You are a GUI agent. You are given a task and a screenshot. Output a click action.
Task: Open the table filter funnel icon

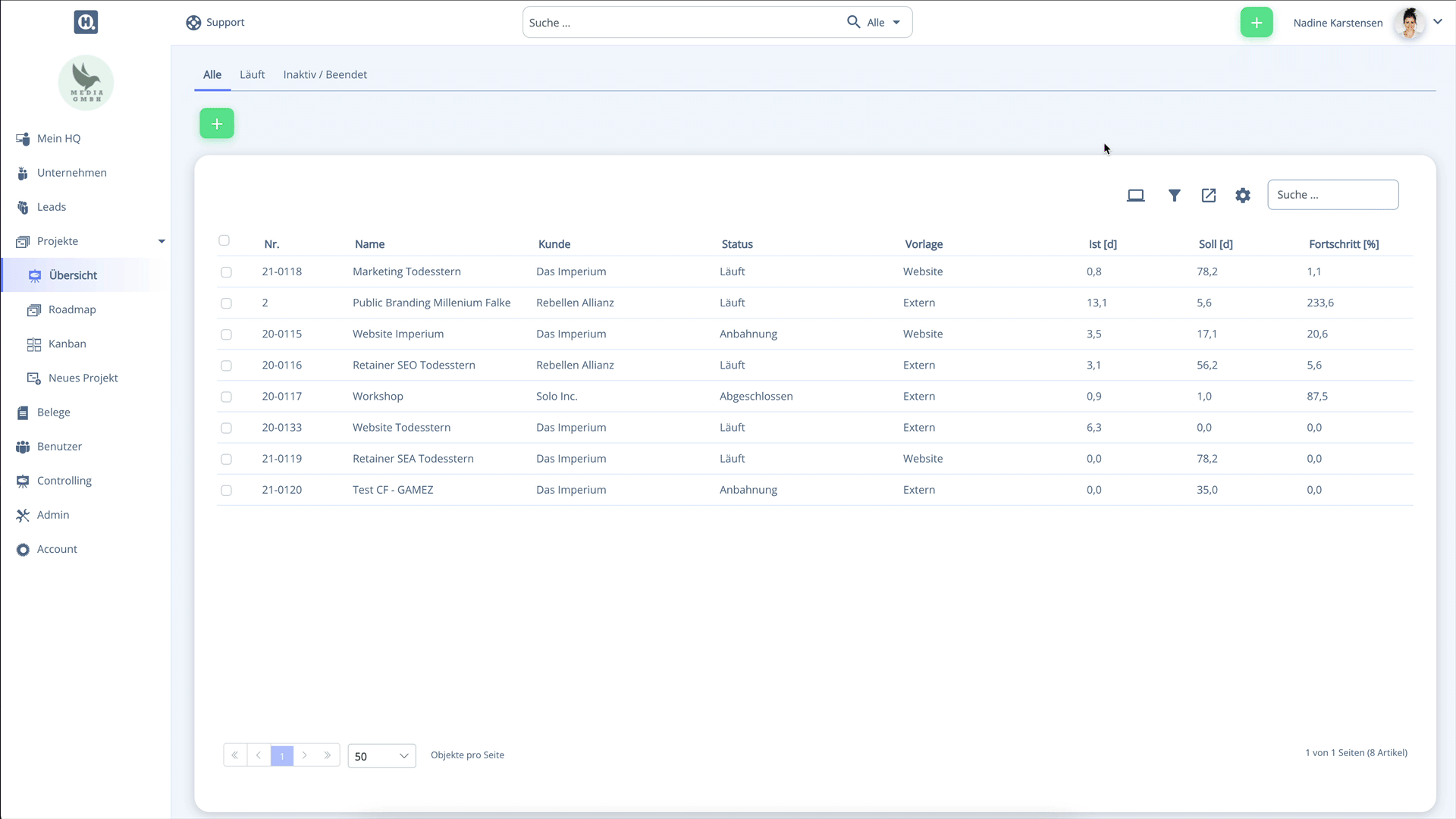[x=1174, y=196]
